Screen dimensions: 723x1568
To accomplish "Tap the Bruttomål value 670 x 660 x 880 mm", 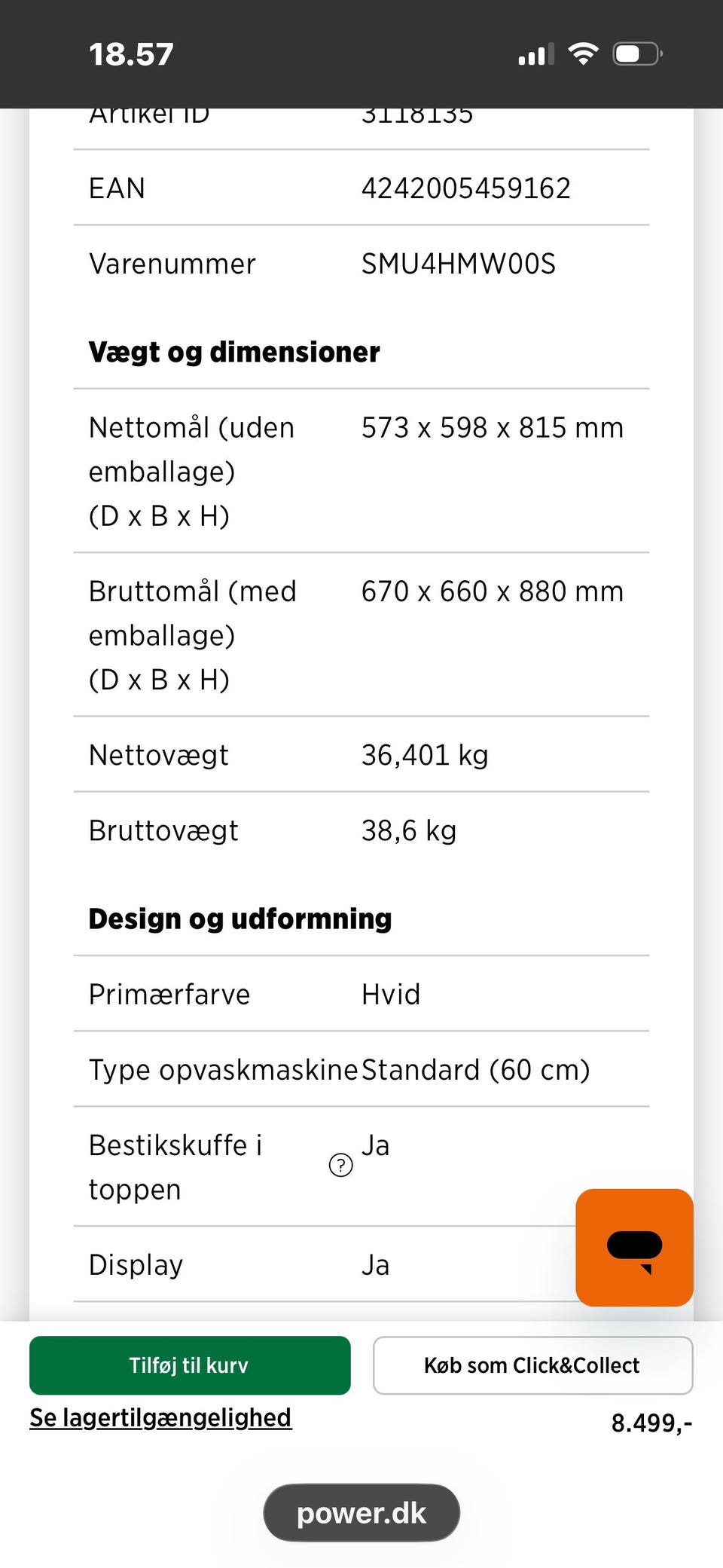I will point(493,591).
